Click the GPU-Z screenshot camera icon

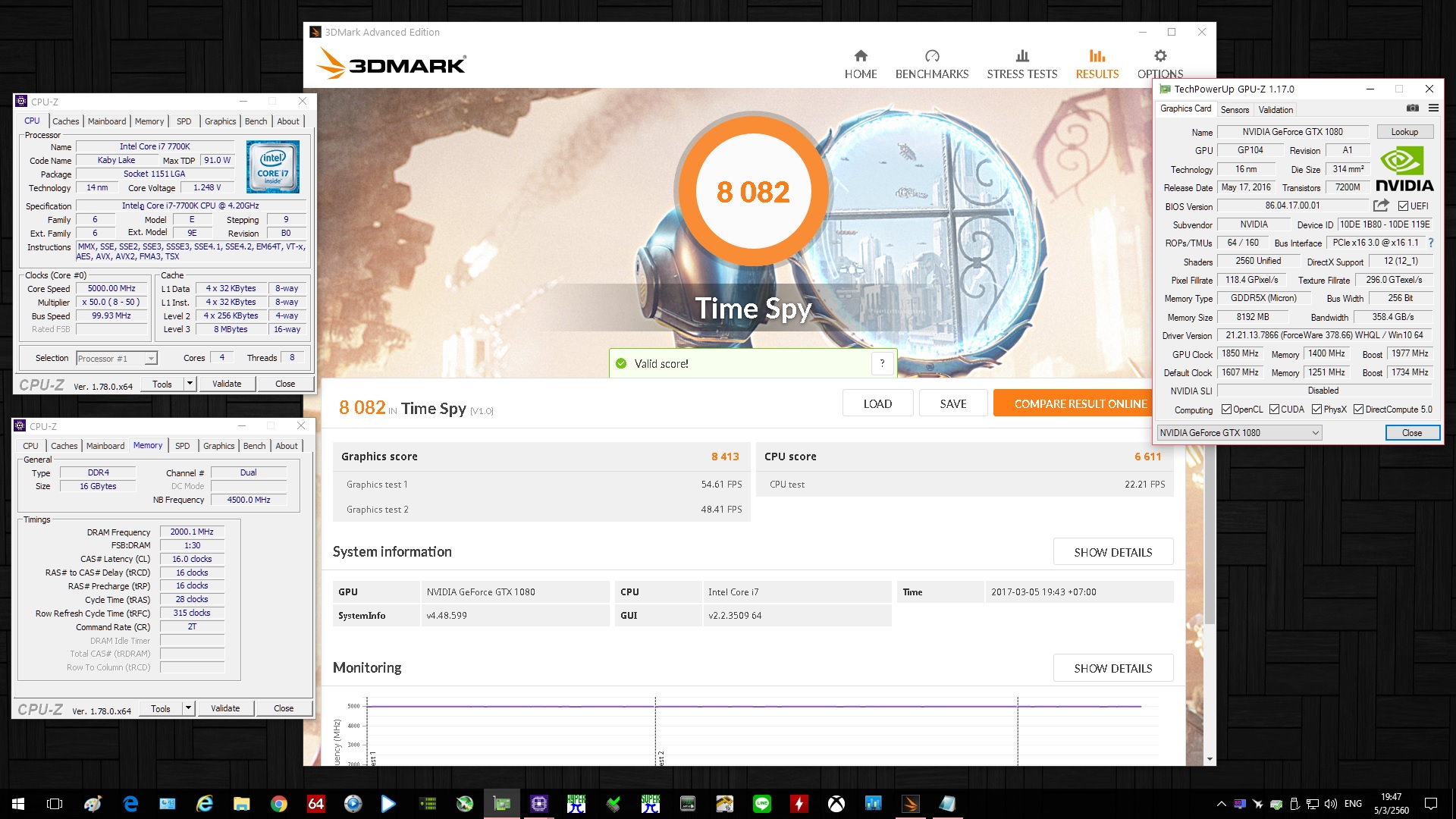1412,108
